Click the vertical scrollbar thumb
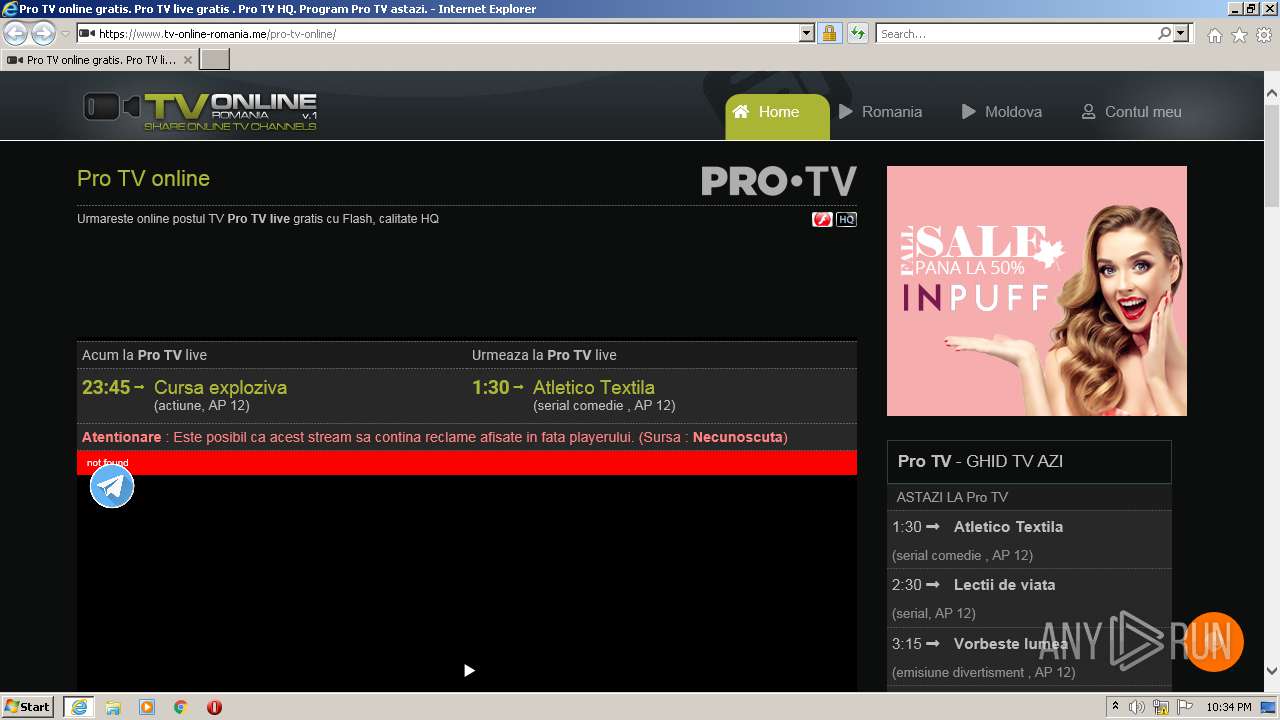Screen dimensions: 1280x720 pyautogui.click(x=1271, y=156)
